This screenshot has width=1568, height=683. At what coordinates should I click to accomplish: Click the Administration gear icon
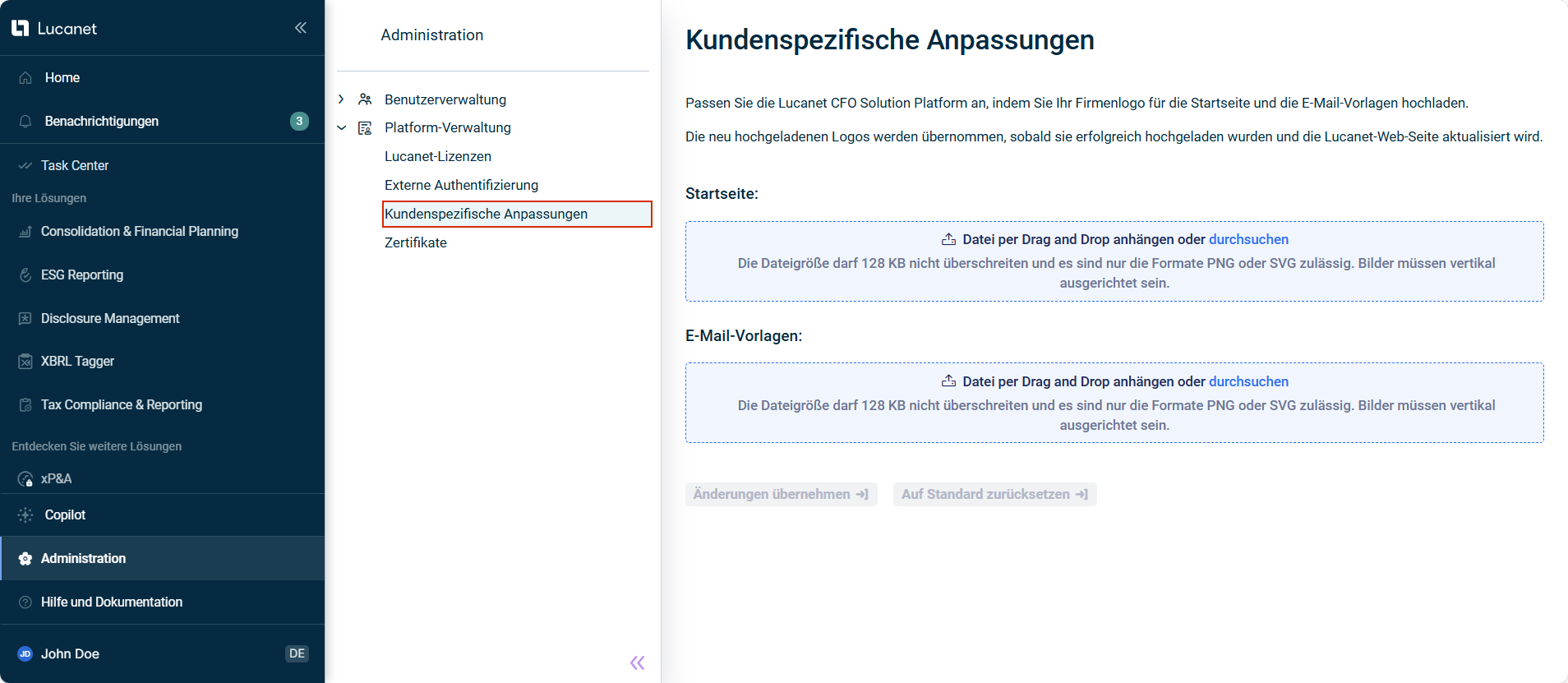(25, 559)
